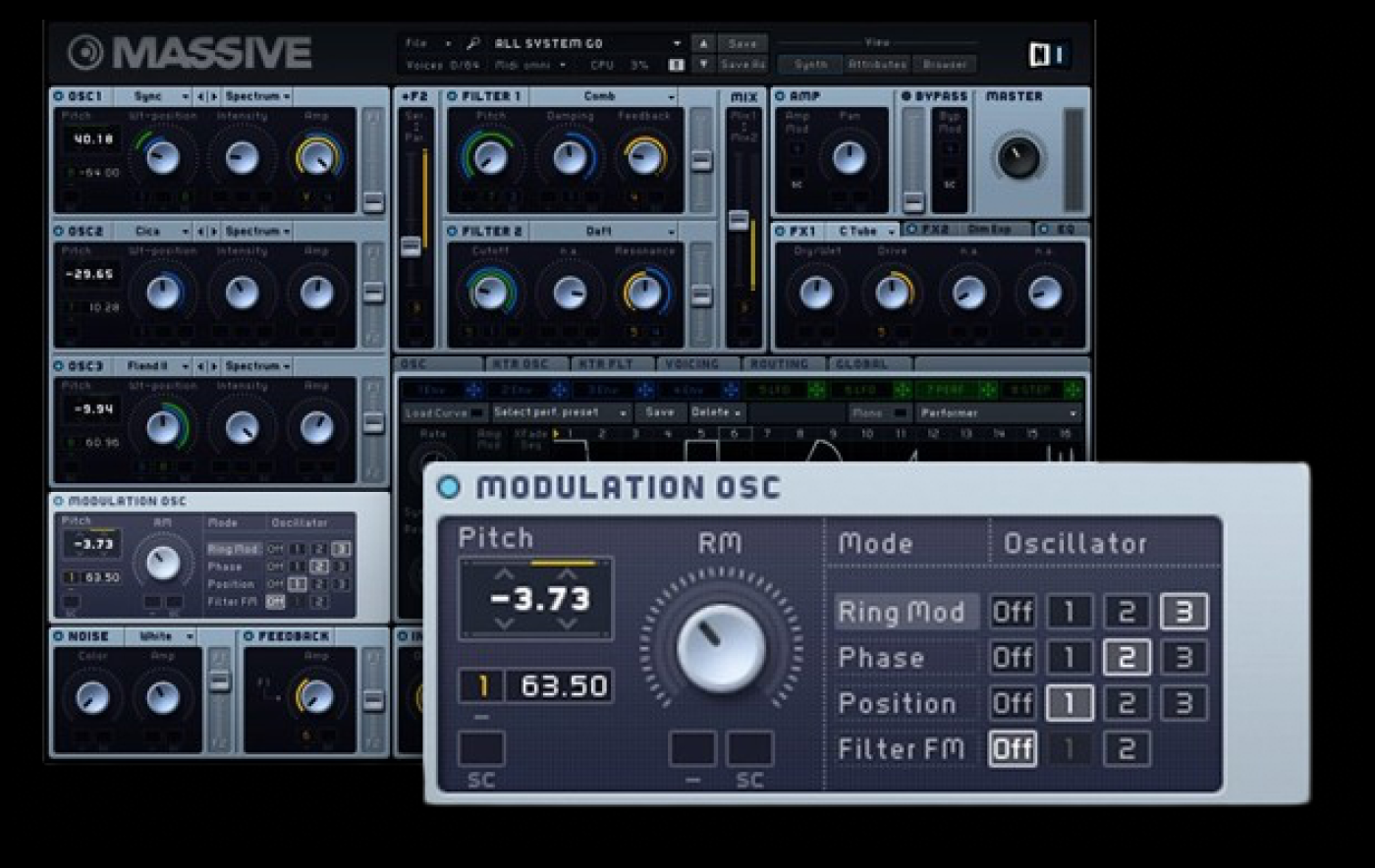Click OSC2 next wavetable arrow
Image resolution: width=1375 pixels, height=868 pixels.
[x=213, y=232]
